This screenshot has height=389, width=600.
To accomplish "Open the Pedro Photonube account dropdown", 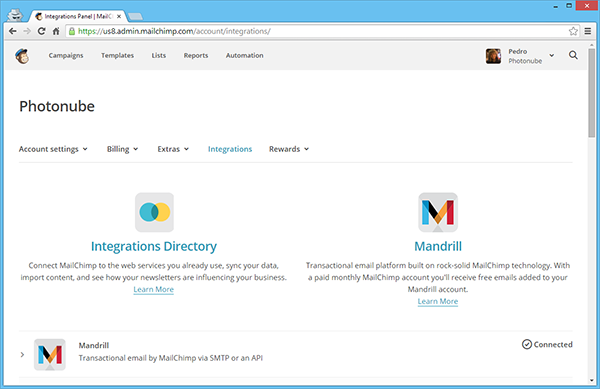I will point(551,55).
